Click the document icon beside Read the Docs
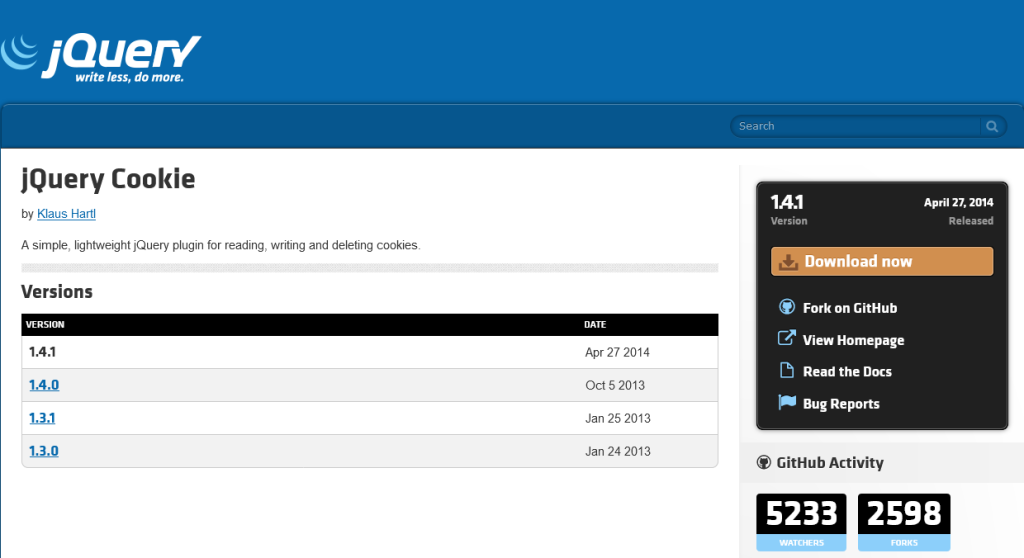Screen dimensions: 1024x558 click(x=787, y=370)
